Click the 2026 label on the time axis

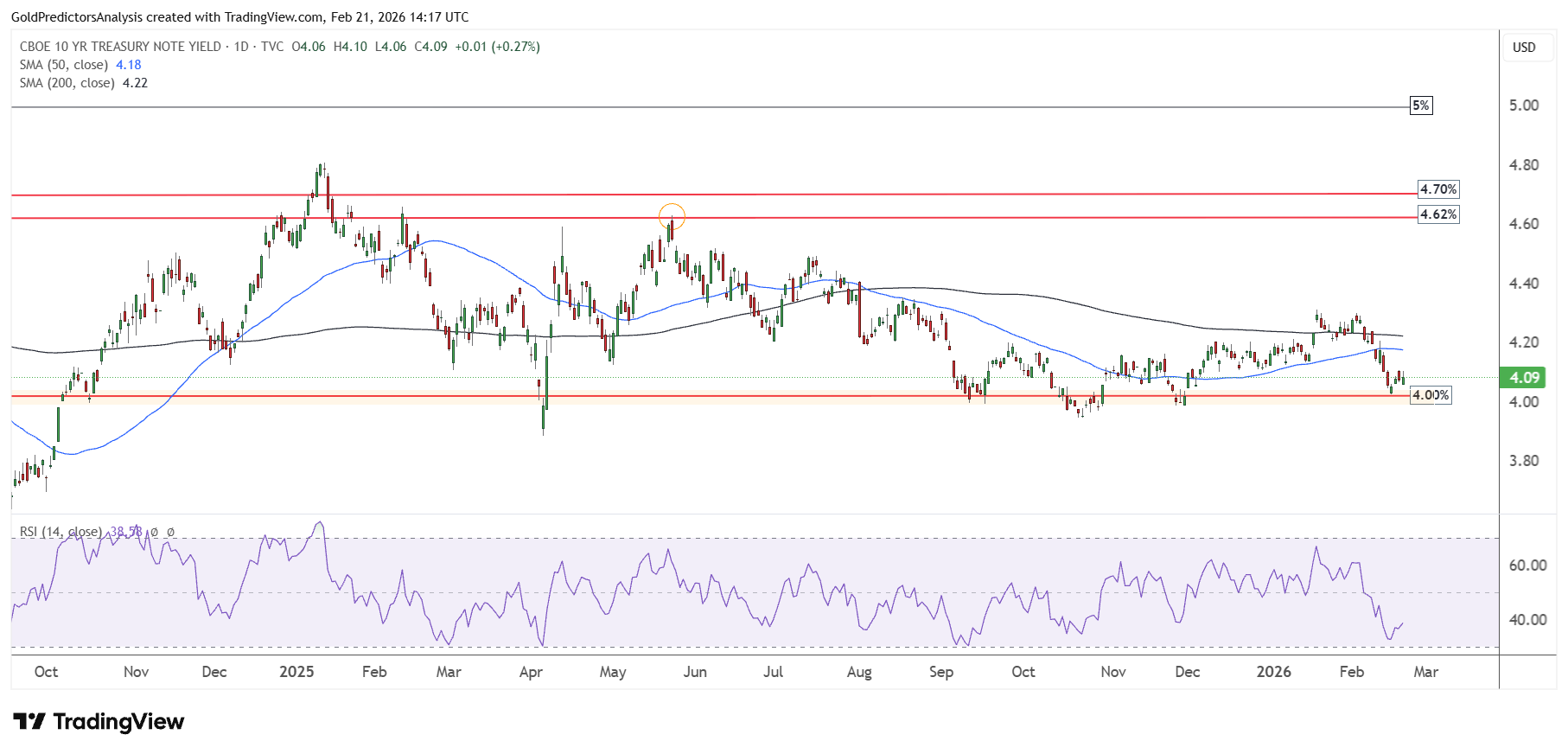[1273, 672]
